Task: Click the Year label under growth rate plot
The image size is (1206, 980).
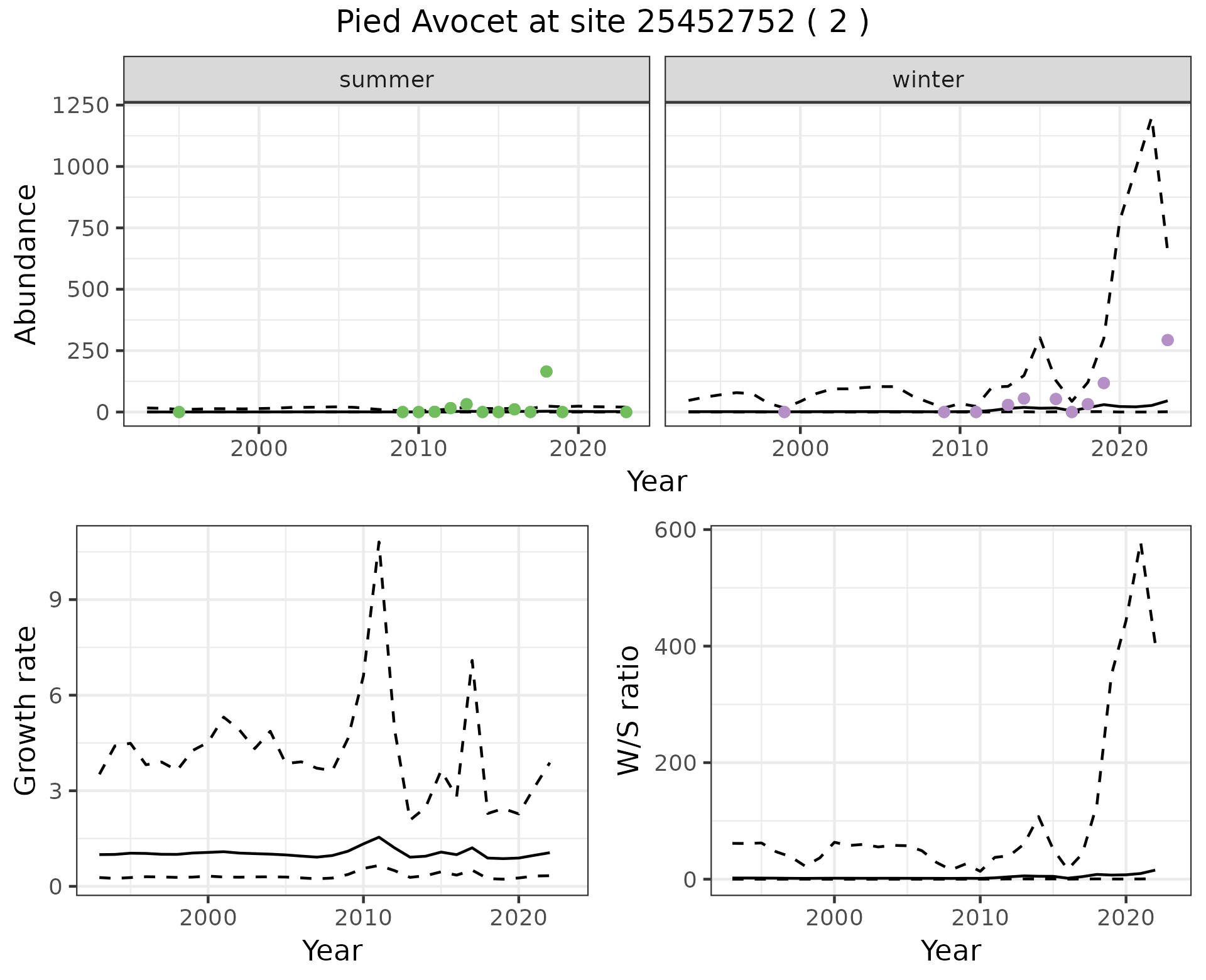Action: [332, 950]
